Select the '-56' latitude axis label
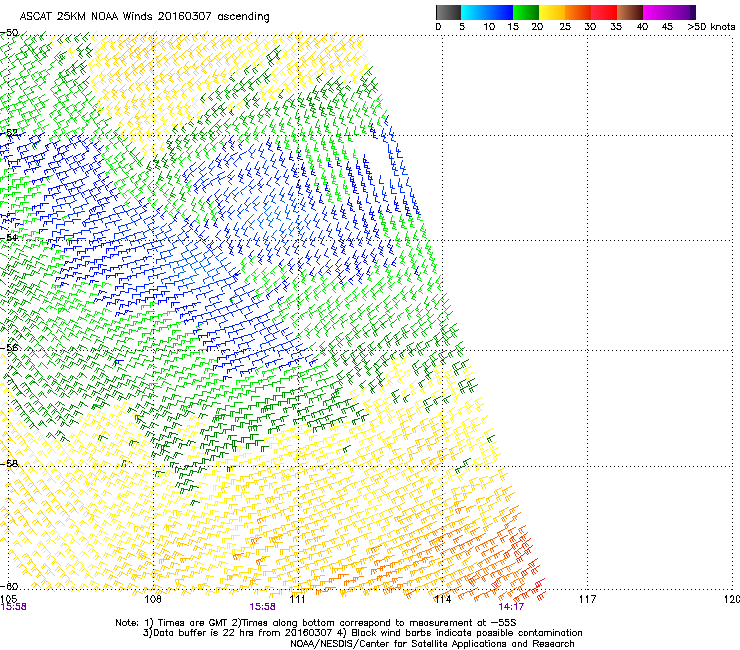Image resolution: width=740 pixels, height=650 pixels. tap(9, 347)
